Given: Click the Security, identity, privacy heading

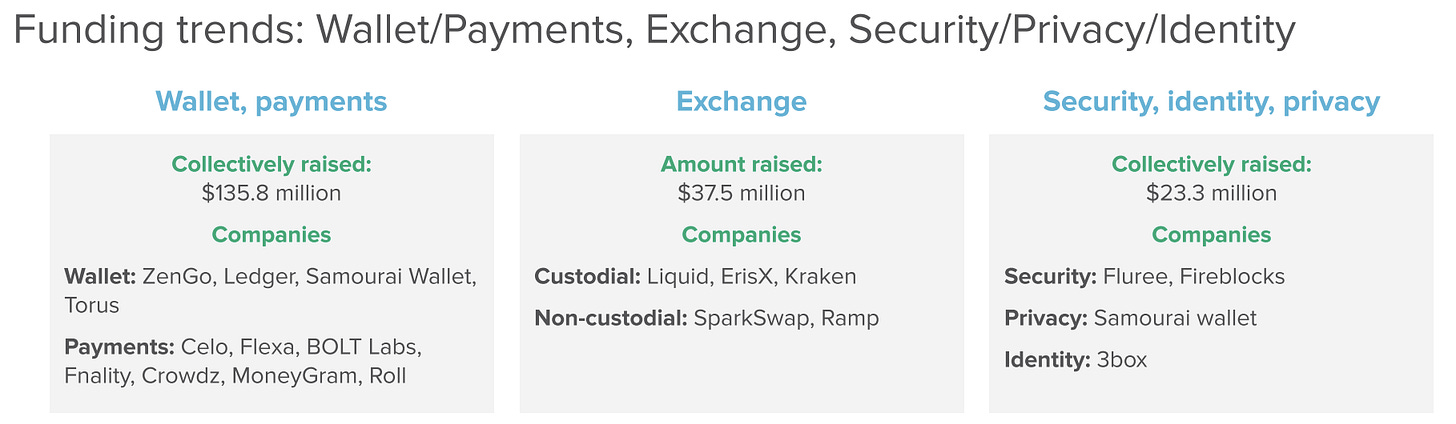Looking at the screenshot, I should (x=1211, y=101).
